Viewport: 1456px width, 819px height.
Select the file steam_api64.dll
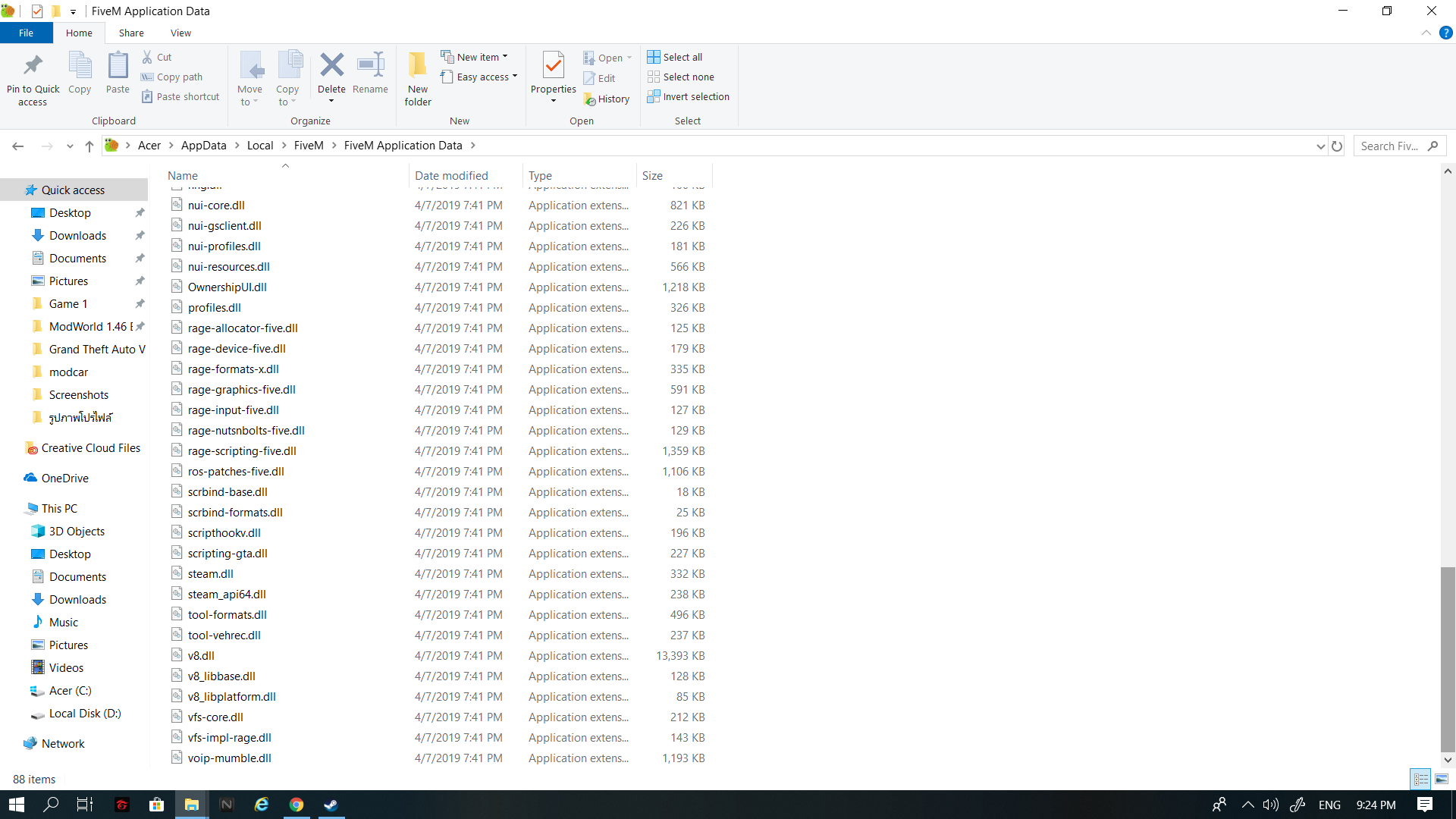[x=227, y=594]
